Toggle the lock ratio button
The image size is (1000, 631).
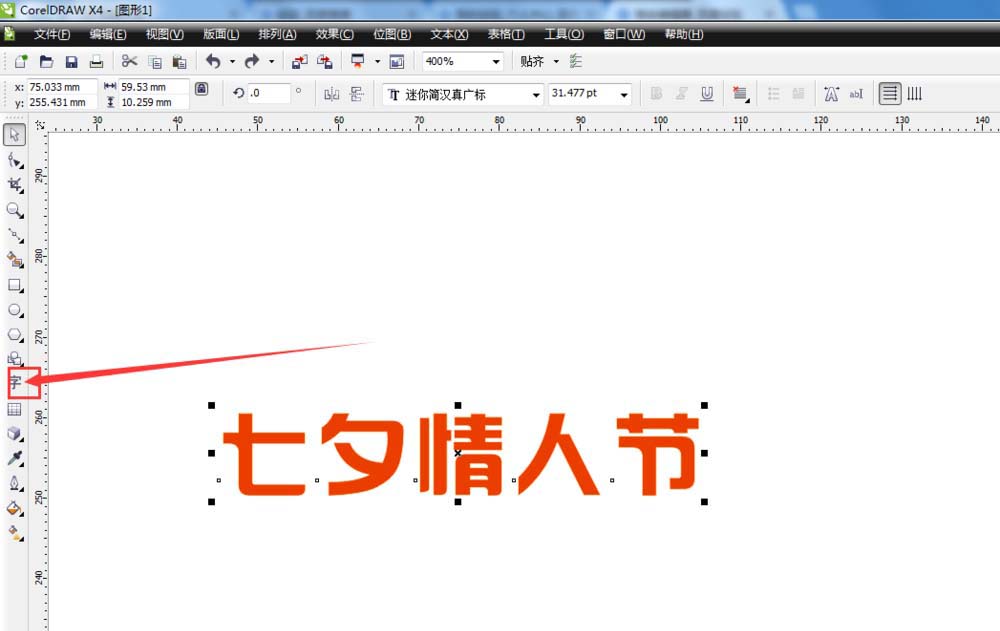click(202, 89)
